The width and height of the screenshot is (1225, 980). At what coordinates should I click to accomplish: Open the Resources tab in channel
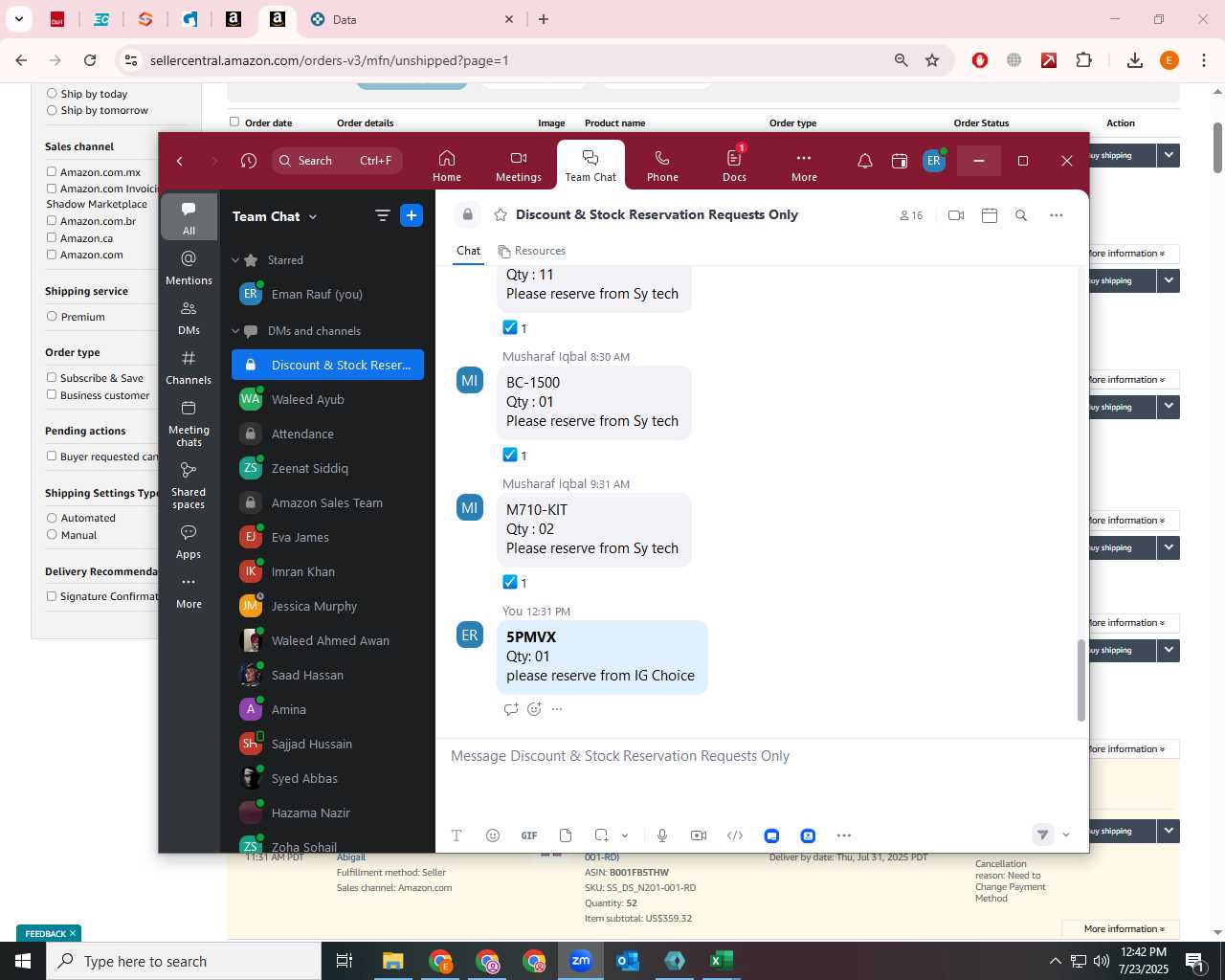click(x=532, y=251)
